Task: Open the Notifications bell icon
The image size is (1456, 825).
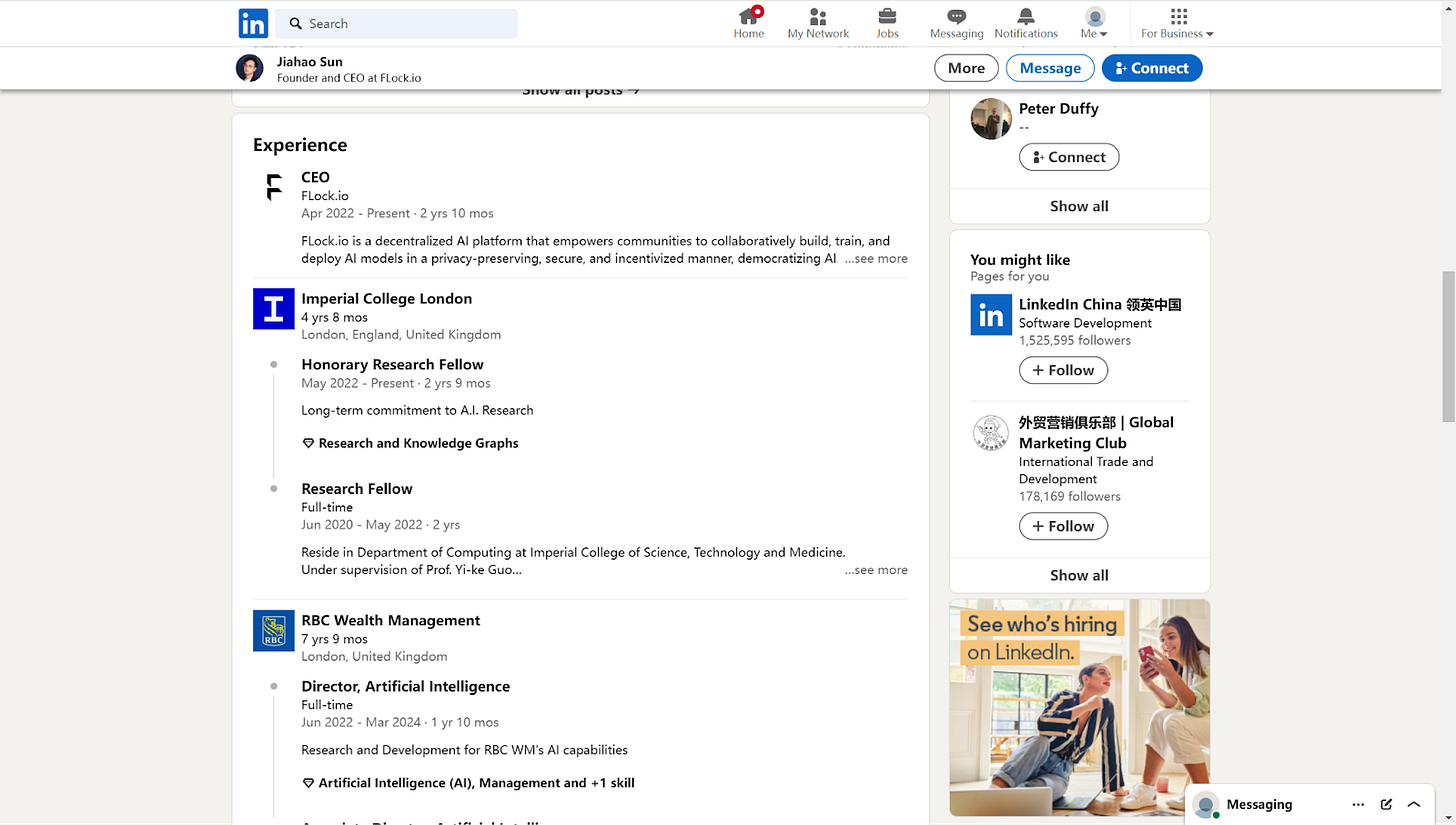Action: pos(1026,23)
